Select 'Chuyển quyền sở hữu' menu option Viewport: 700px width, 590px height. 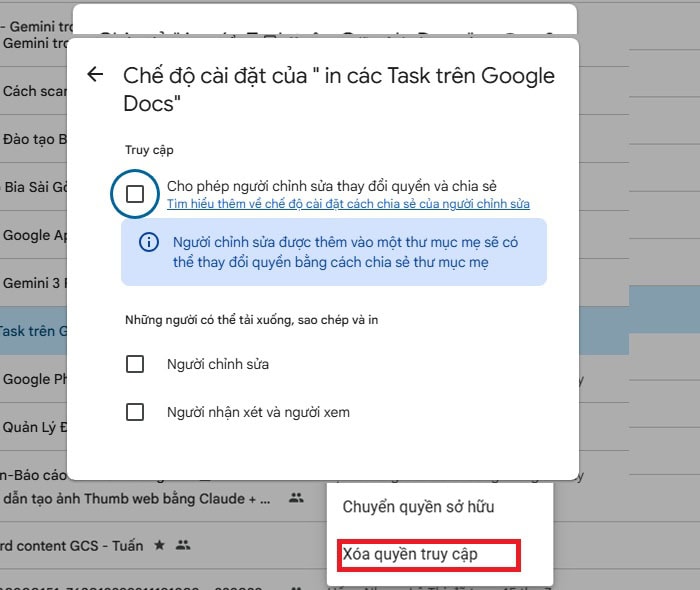[x=418, y=507]
